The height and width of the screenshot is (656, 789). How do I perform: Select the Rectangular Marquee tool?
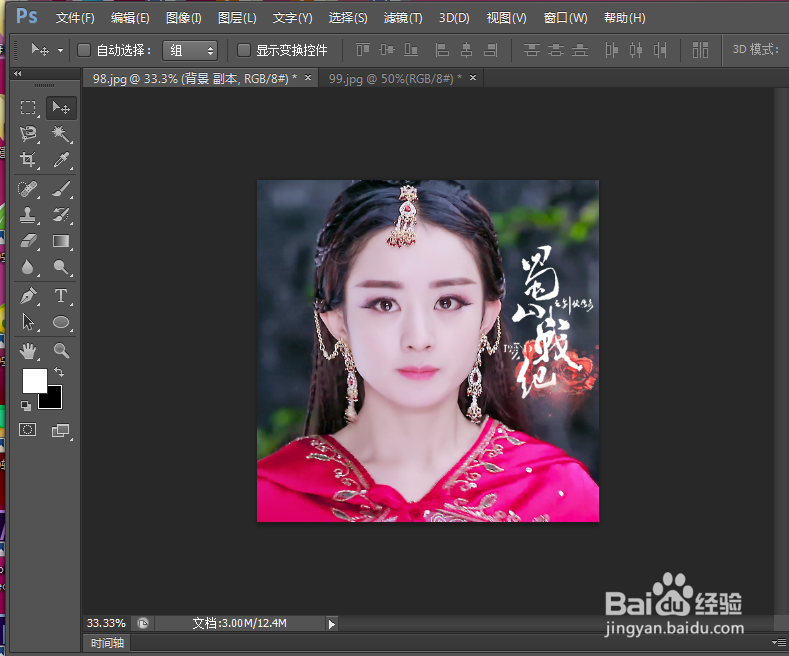point(28,108)
